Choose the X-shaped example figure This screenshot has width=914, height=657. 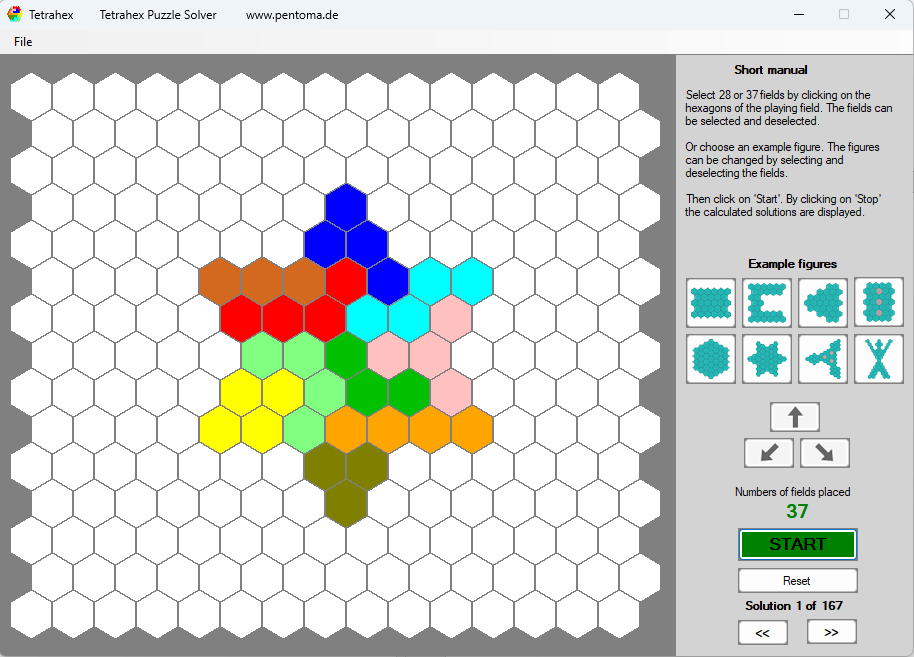(877, 359)
